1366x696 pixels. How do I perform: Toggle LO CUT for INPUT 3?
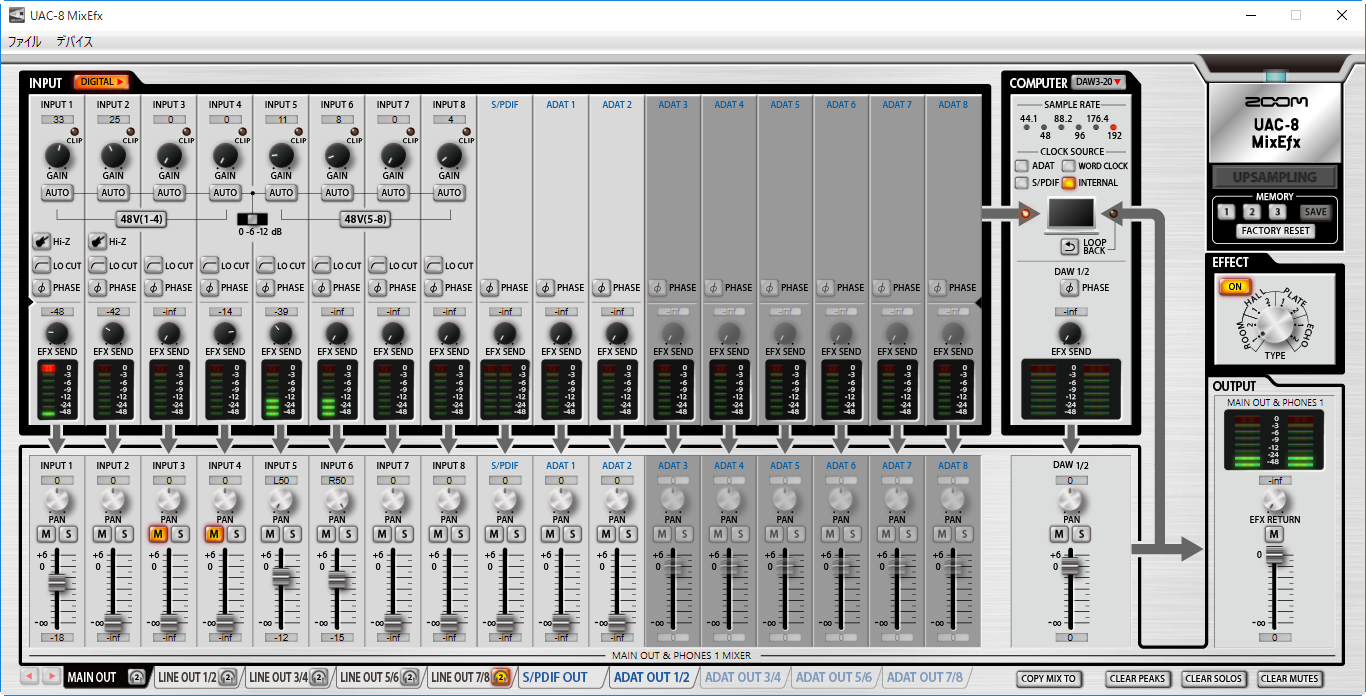tap(154, 265)
